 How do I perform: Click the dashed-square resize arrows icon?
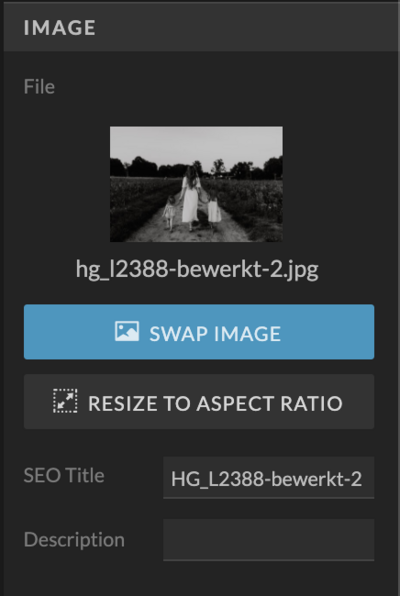tap(65, 401)
